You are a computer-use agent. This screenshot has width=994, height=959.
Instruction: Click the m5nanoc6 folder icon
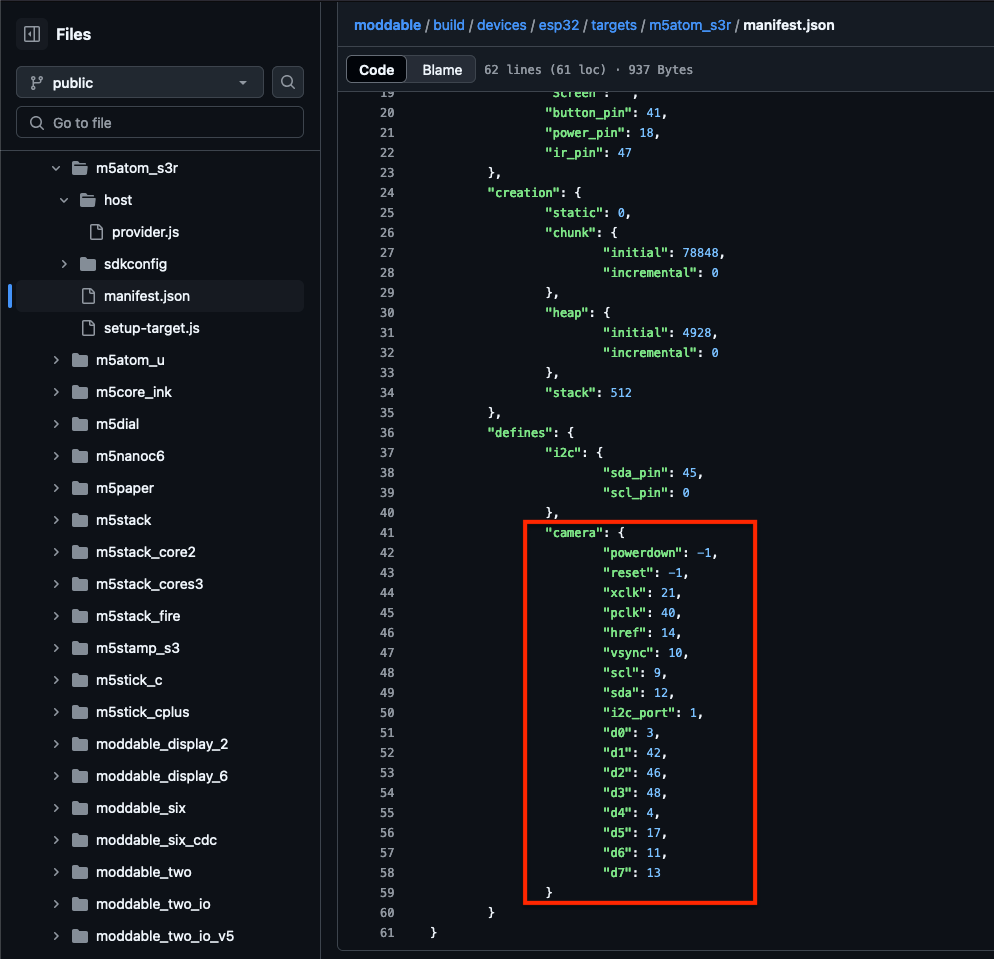point(80,456)
